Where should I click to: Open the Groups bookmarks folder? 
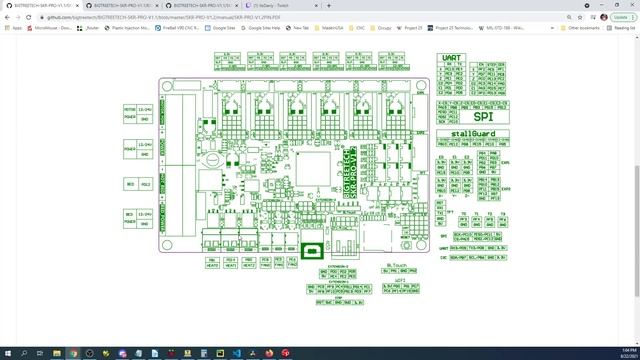380,28
